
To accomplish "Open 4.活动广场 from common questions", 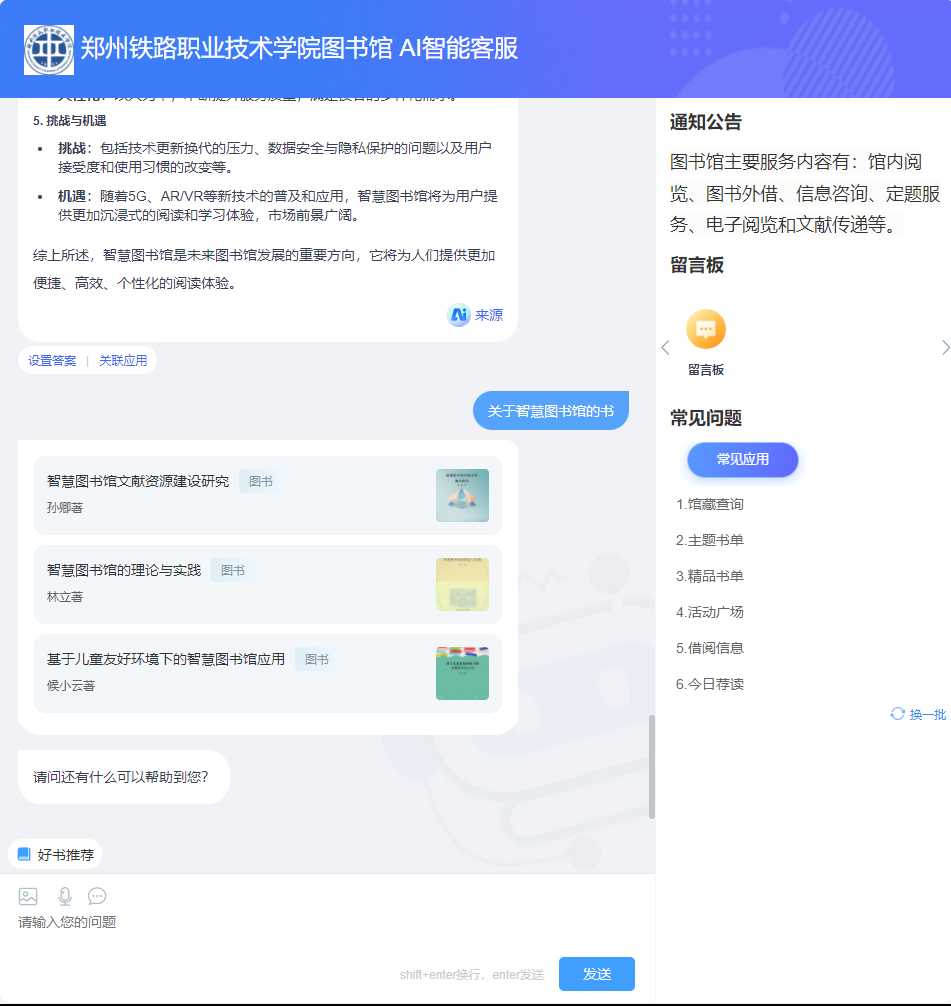I will [710, 612].
